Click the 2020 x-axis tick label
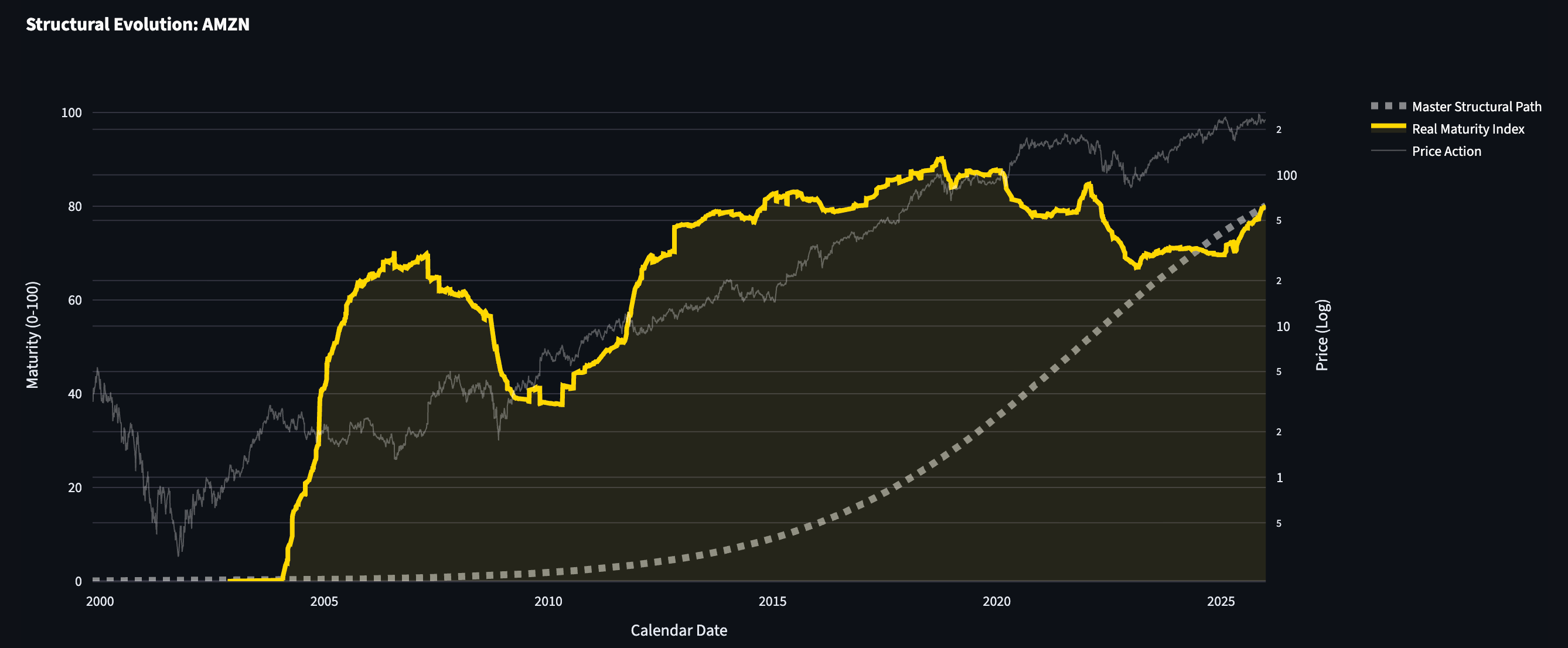Viewport: 1568px width, 648px height. pyautogui.click(x=996, y=602)
